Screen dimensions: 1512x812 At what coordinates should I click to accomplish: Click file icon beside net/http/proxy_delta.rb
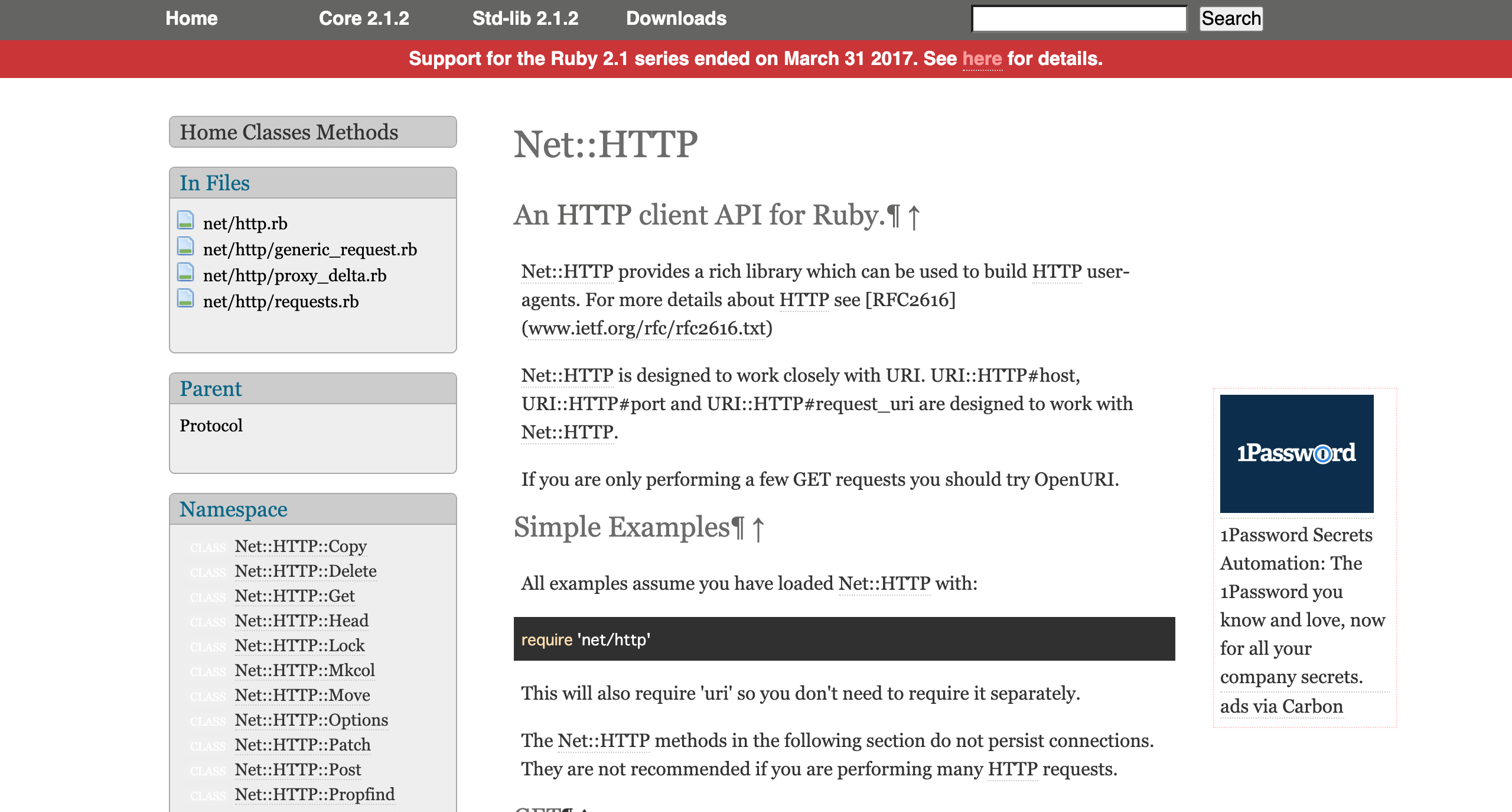[x=185, y=272]
